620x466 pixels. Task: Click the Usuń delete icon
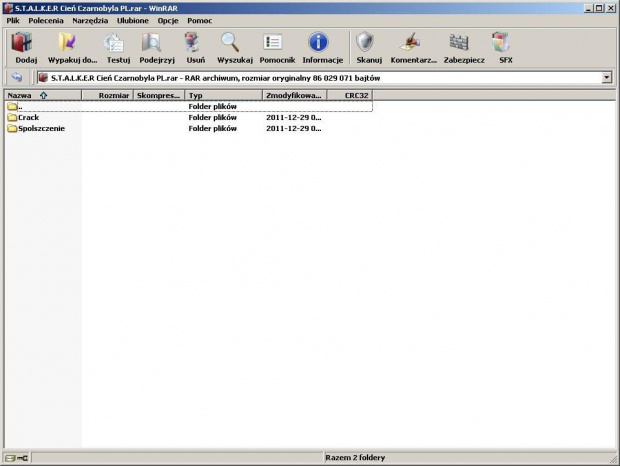192,42
